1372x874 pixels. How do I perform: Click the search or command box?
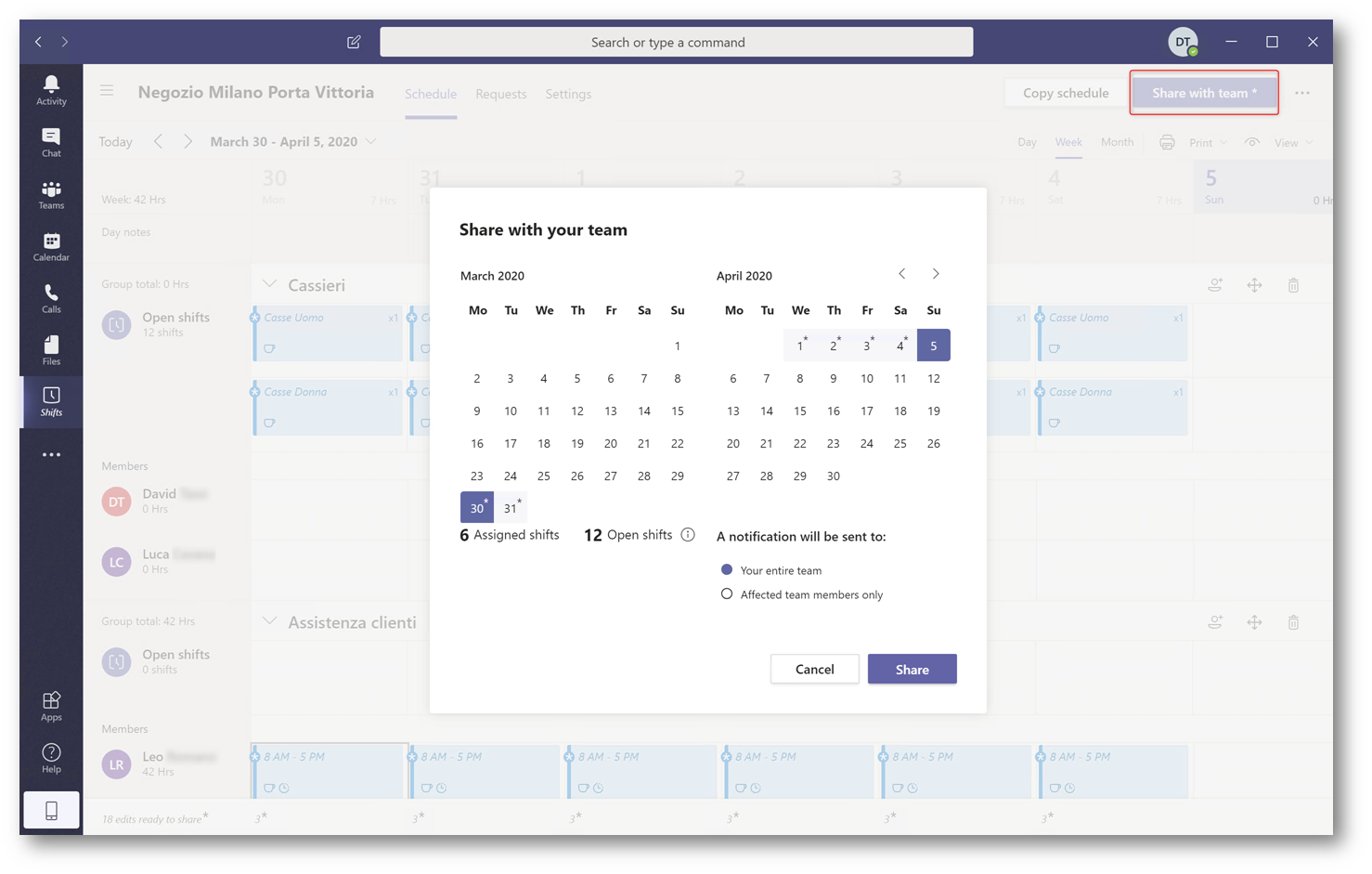click(x=677, y=42)
